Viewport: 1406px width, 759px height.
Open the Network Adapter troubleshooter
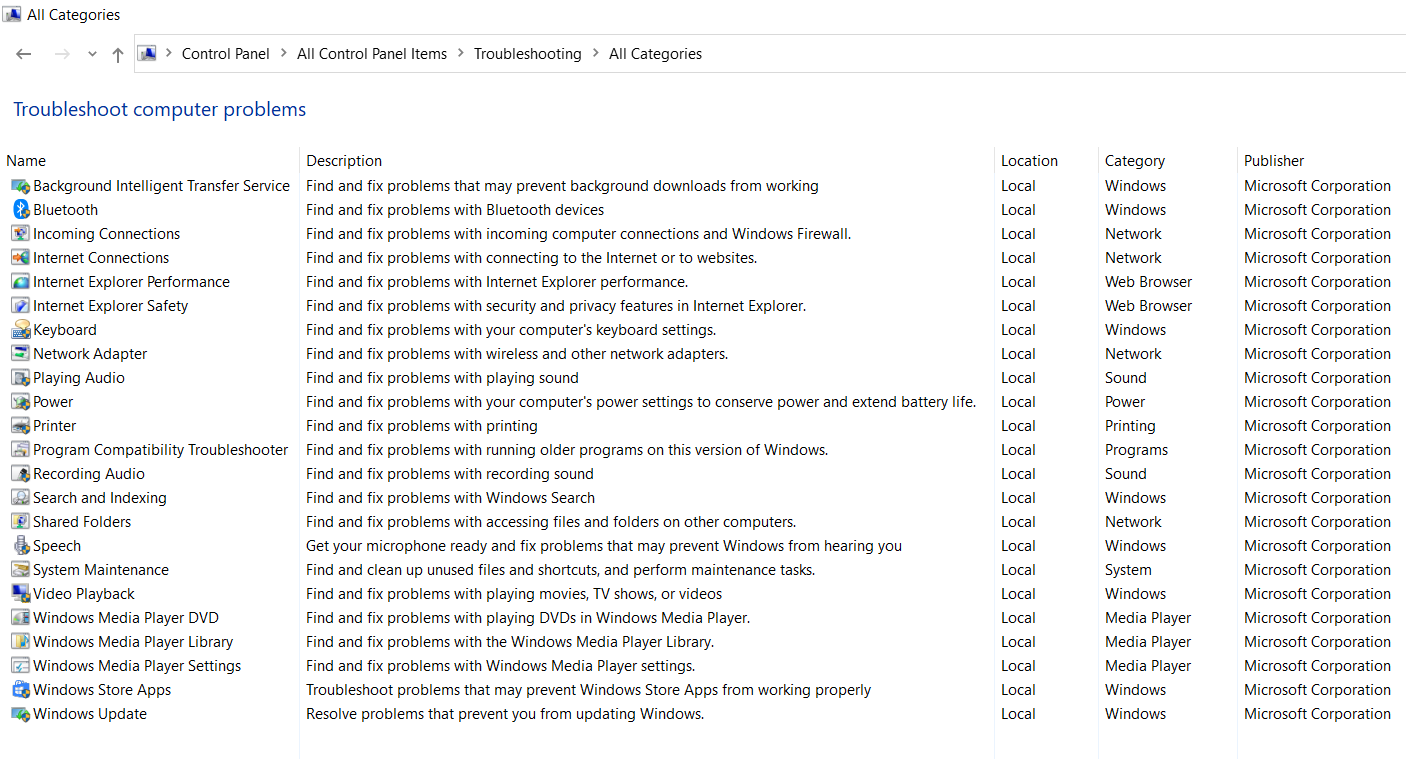coord(90,354)
